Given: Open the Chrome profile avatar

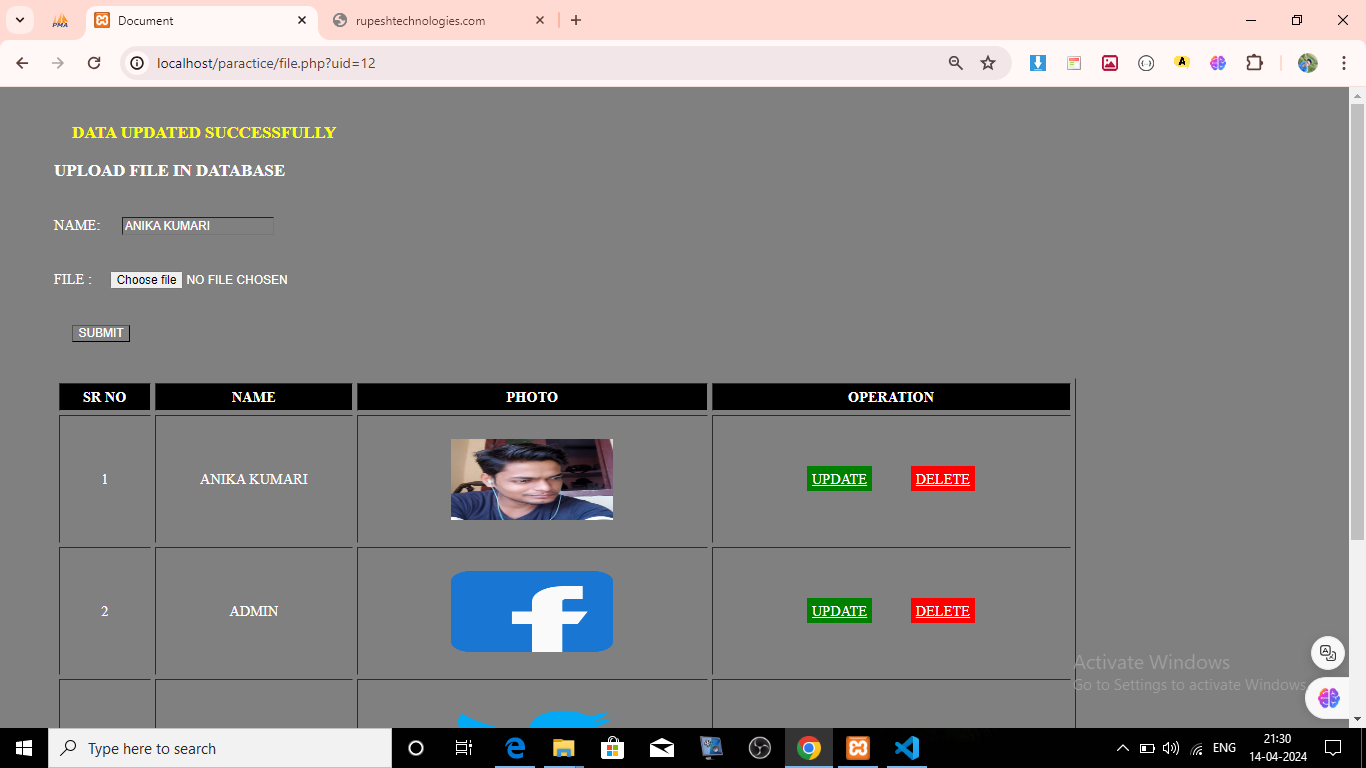Looking at the screenshot, I should pyautogui.click(x=1308, y=63).
